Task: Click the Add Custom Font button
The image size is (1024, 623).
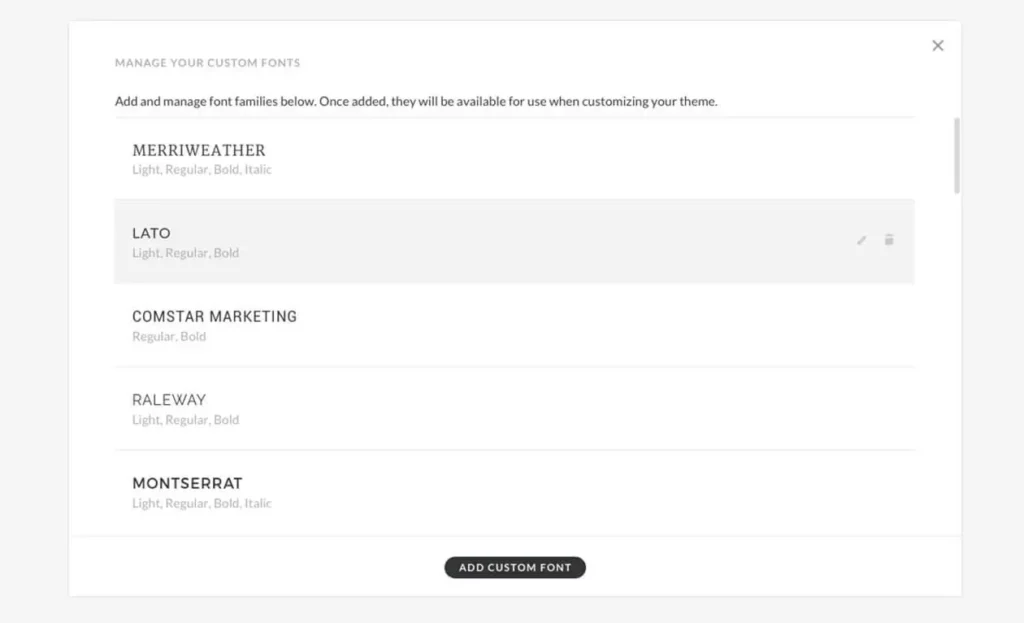Action: (515, 567)
